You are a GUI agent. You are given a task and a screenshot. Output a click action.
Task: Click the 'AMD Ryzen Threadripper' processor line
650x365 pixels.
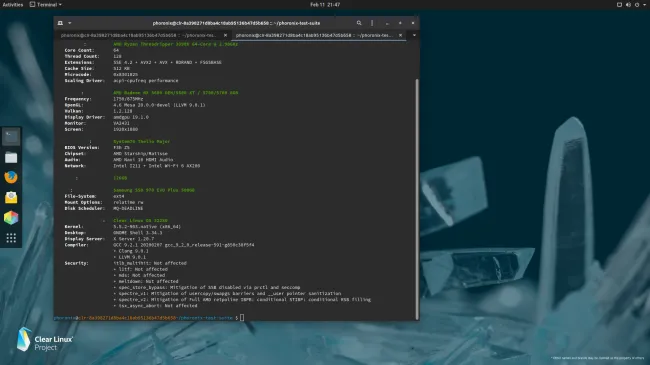175,44
